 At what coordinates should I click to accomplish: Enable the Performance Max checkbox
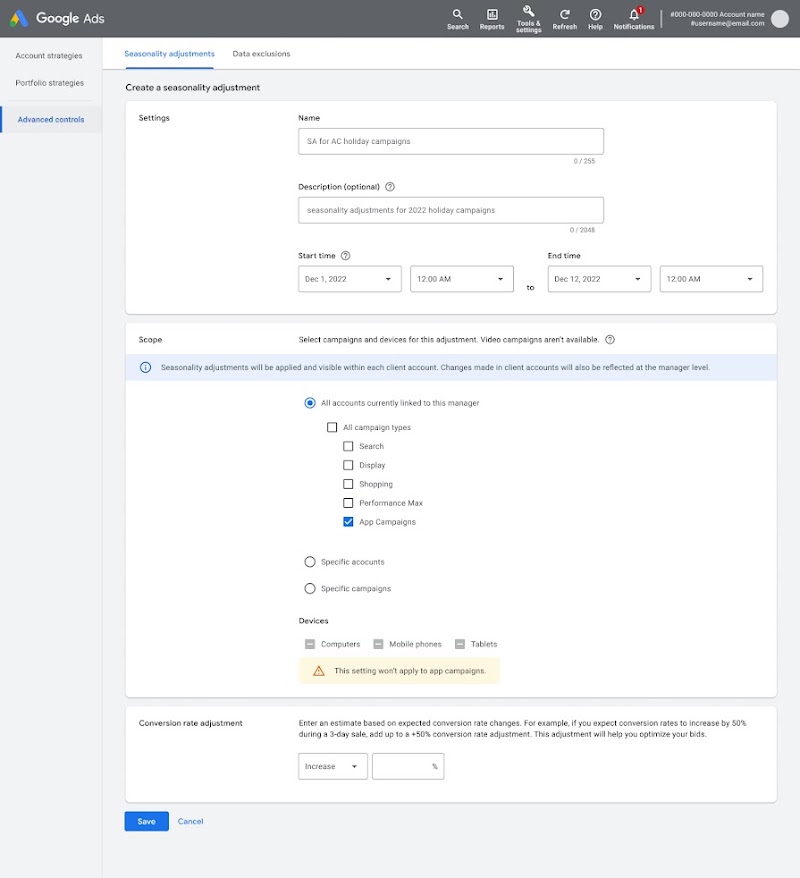pyautogui.click(x=348, y=502)
